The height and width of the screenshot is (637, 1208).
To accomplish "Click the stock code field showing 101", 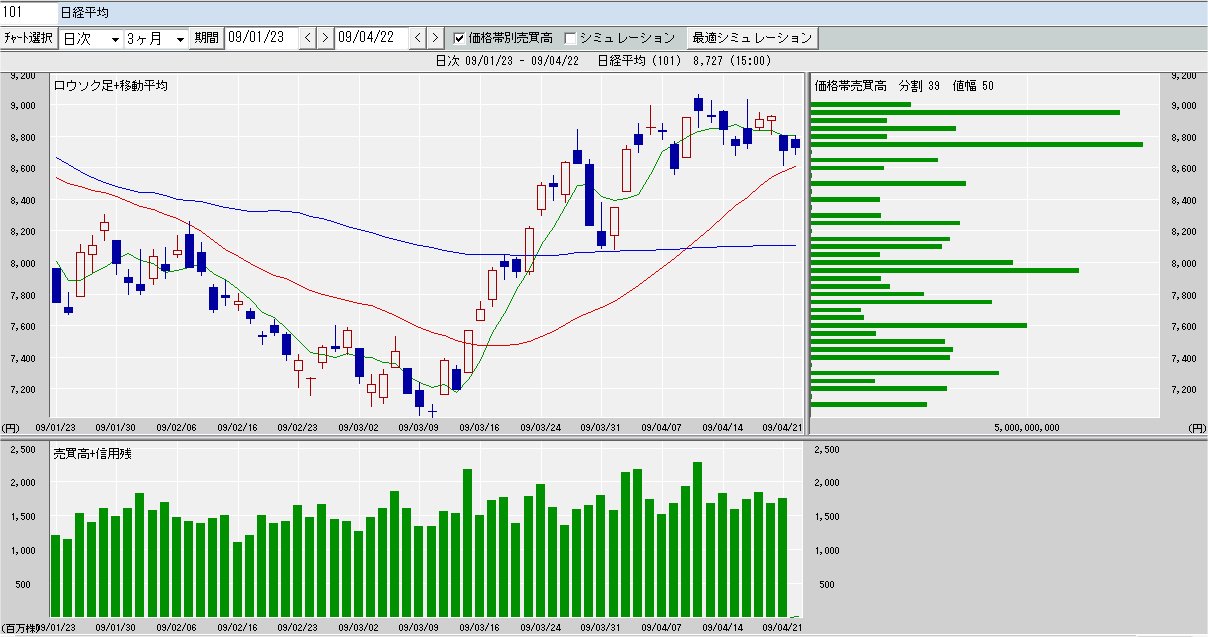I will coord(28,13).
